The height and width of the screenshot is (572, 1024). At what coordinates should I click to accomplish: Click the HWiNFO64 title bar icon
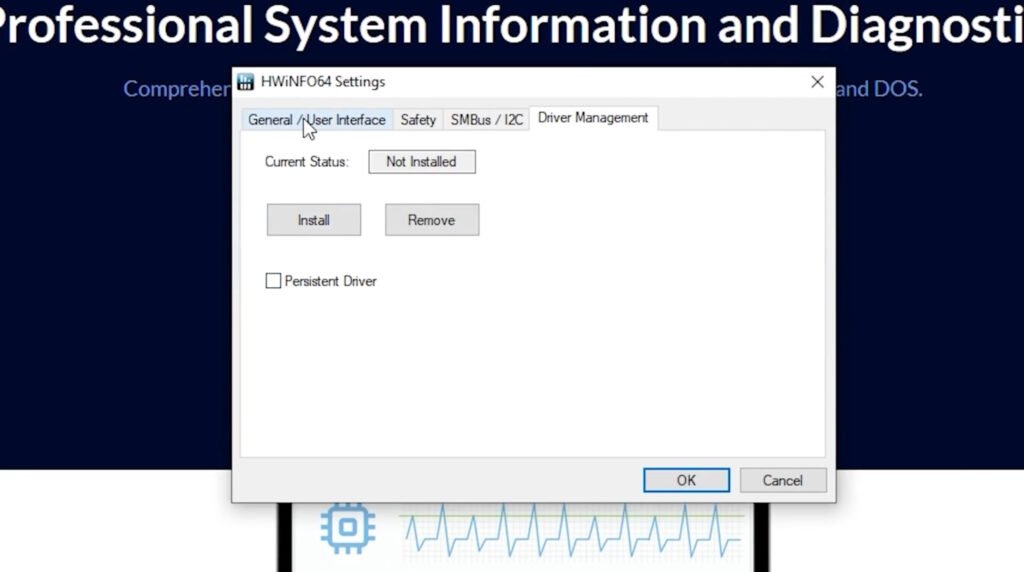[246, 82]
